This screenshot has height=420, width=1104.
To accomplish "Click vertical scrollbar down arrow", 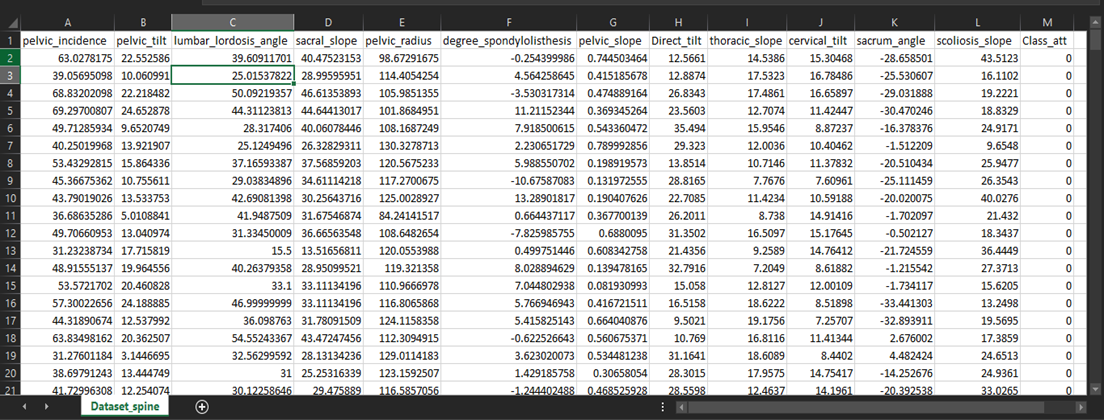I will 1094,388.
